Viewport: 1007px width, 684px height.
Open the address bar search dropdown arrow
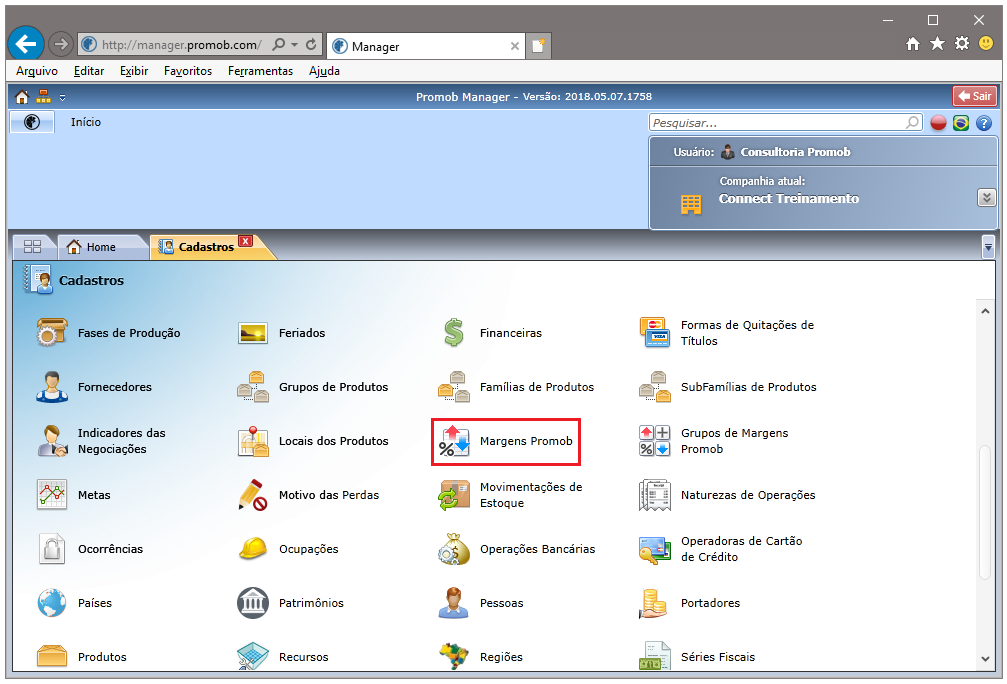(x=295, y=44)
